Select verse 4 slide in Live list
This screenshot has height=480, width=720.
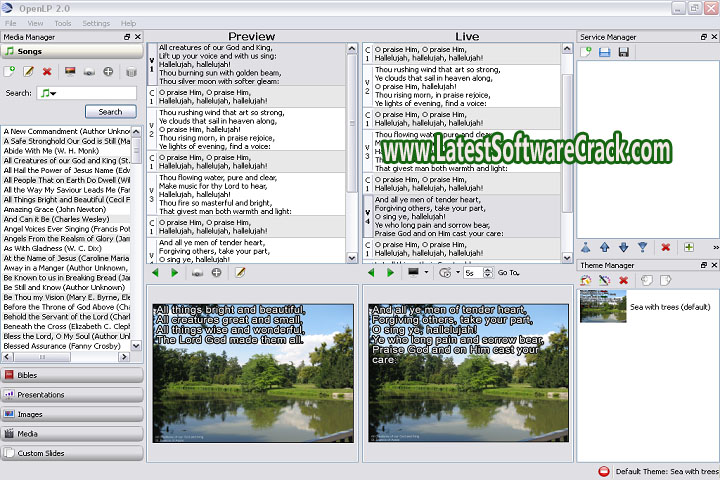[461, 217]
